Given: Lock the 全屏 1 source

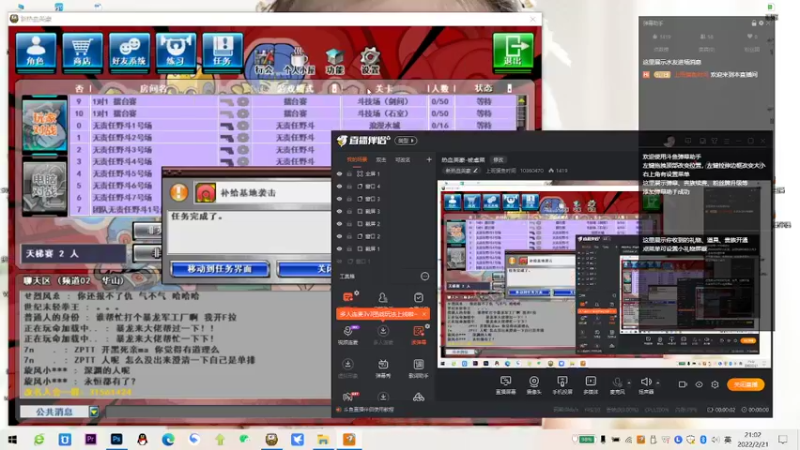Looking at the screenshot, I should tap(349, 174).
